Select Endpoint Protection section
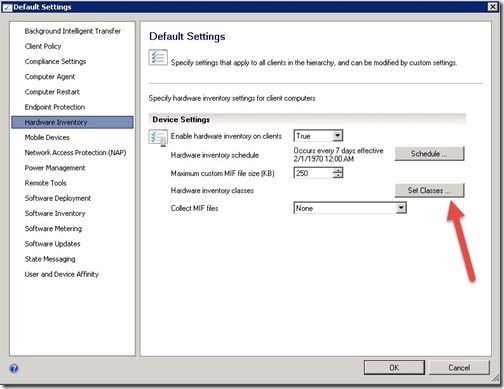504x389 pixels. point(55,107)
